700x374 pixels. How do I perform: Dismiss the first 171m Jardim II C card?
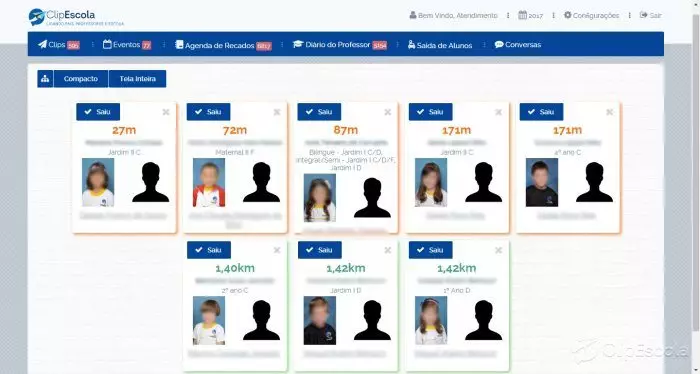pyautogui.click(x=498, y=112)
